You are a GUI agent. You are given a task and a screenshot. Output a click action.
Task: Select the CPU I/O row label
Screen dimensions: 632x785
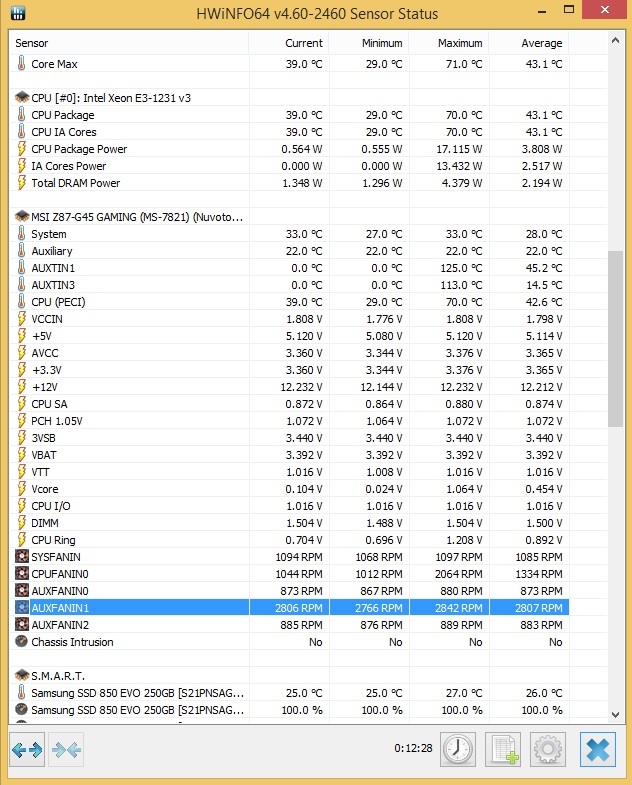(x=51, y=507)
